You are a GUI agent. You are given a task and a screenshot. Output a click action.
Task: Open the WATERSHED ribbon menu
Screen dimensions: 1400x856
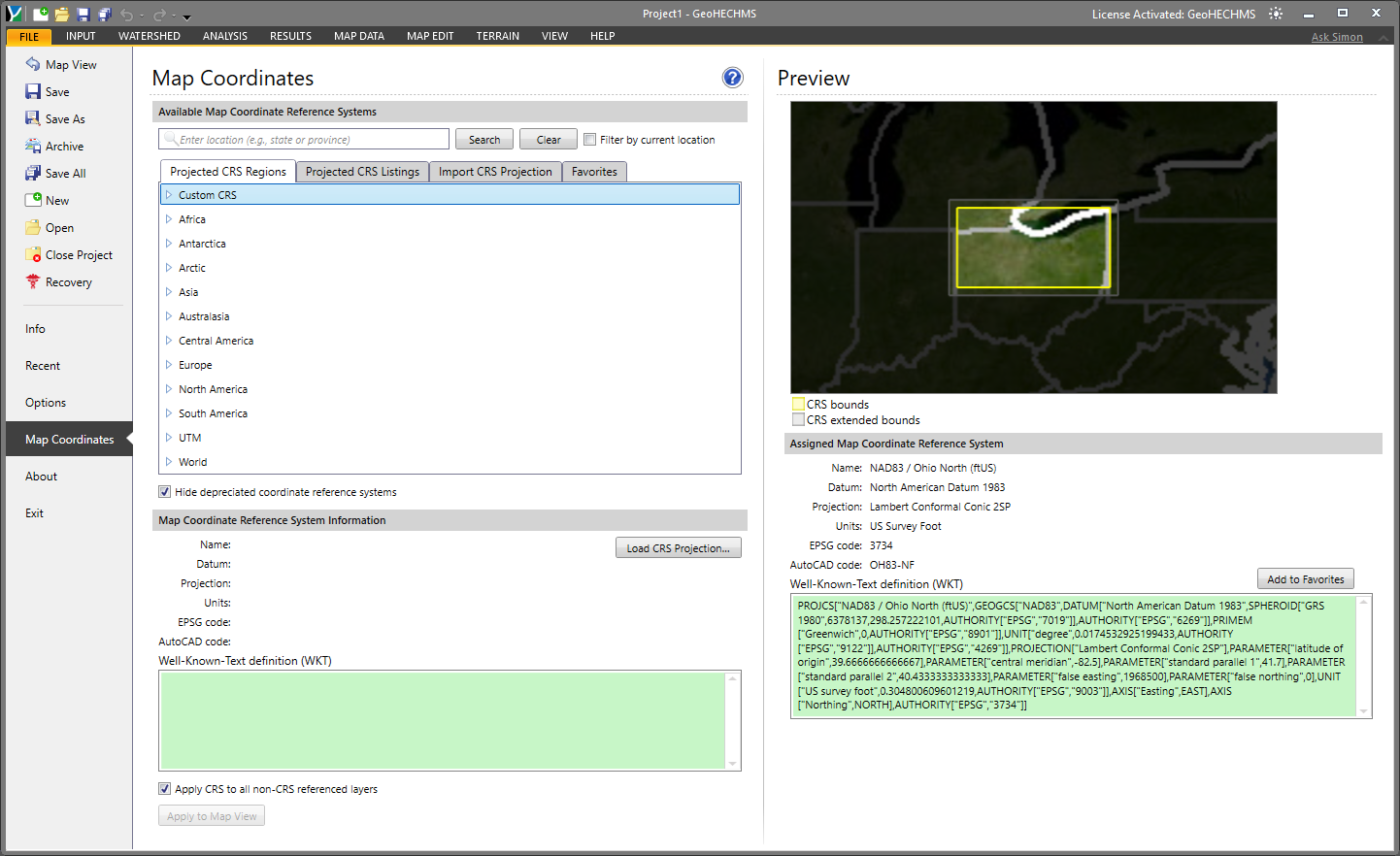click(x=149, y=36)
